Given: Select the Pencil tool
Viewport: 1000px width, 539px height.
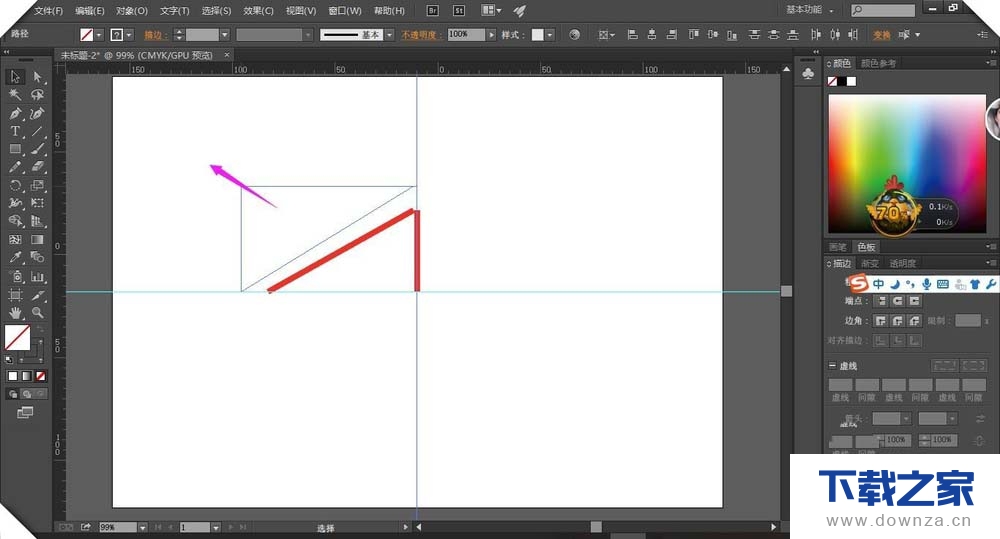Looking at the screenshot, I should [x=15, y=166].
